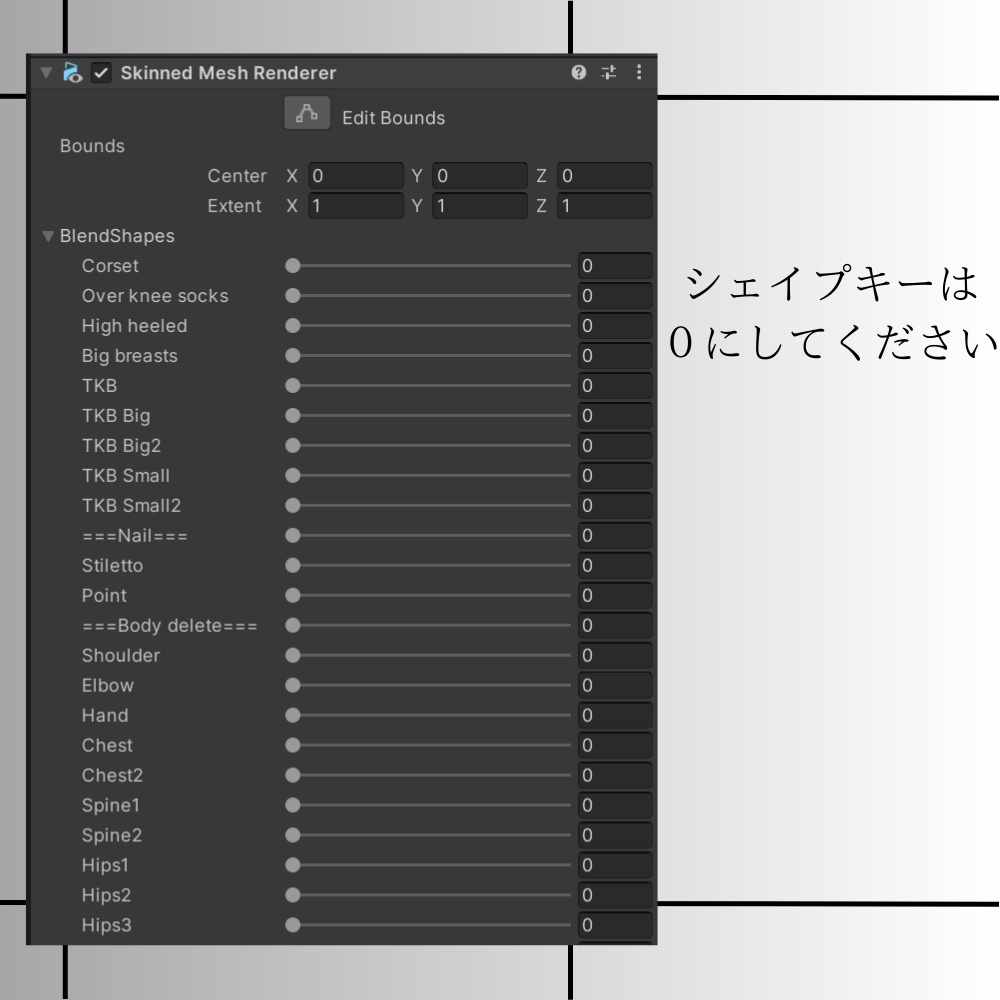
Task: Collapse the BlendShapes foldout
Action: click(x=48, y=236)
